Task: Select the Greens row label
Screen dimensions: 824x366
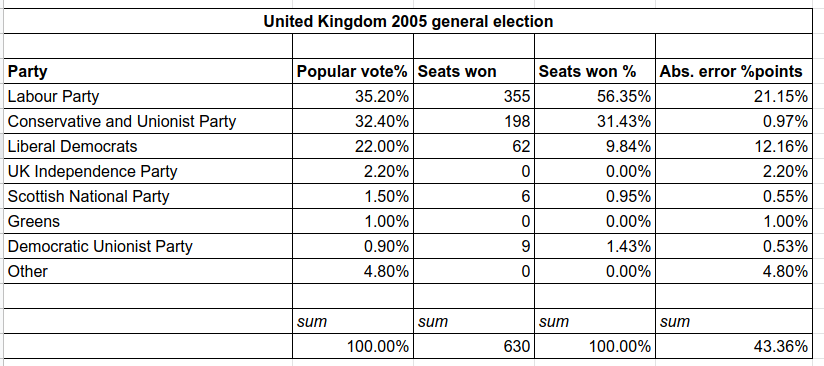Action: pyautogui.click(x=148, y=221)
